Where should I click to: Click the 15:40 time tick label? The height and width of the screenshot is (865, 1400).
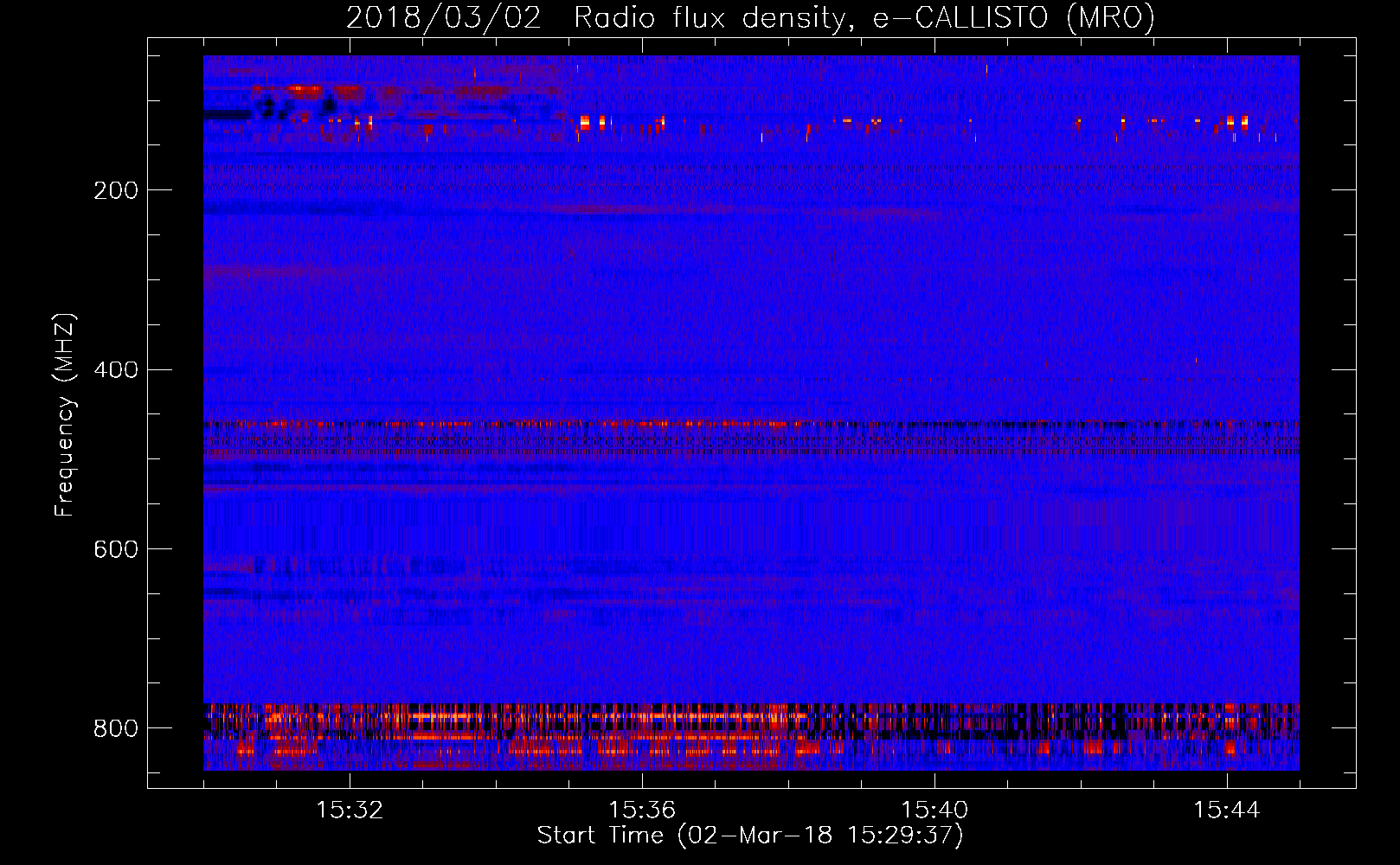[934, 811]
